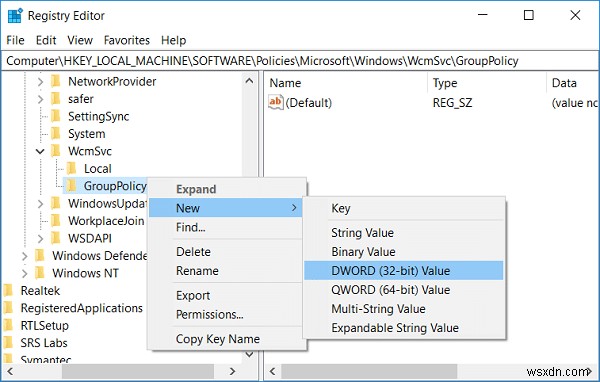Click the WcmSvc folder icon

pyautogui.click(x=56, y=151)
